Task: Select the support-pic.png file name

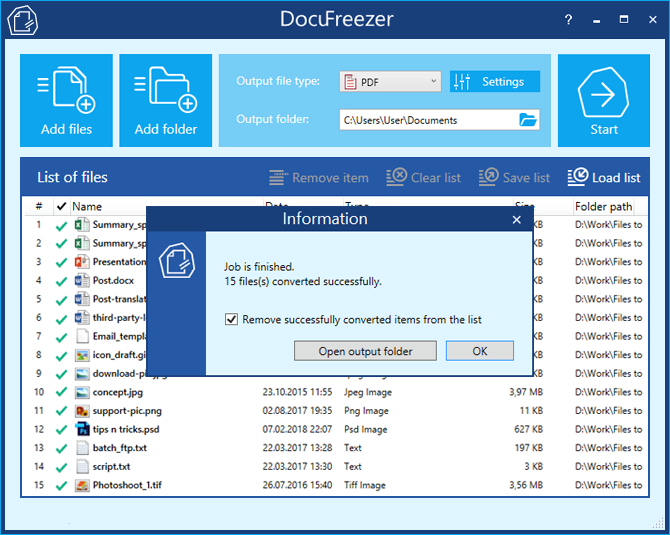Action: click(x=127, y=411)
